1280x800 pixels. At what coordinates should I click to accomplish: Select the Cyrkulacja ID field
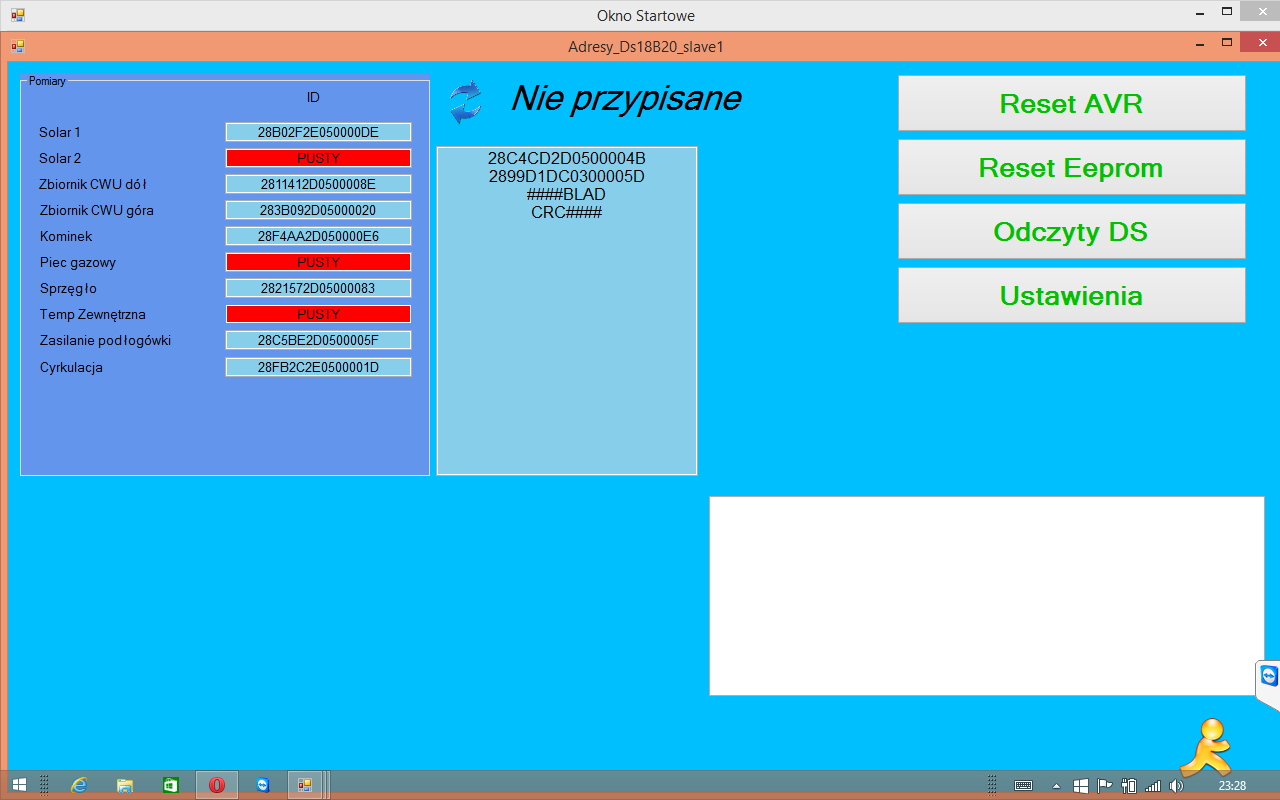[318, 367]
